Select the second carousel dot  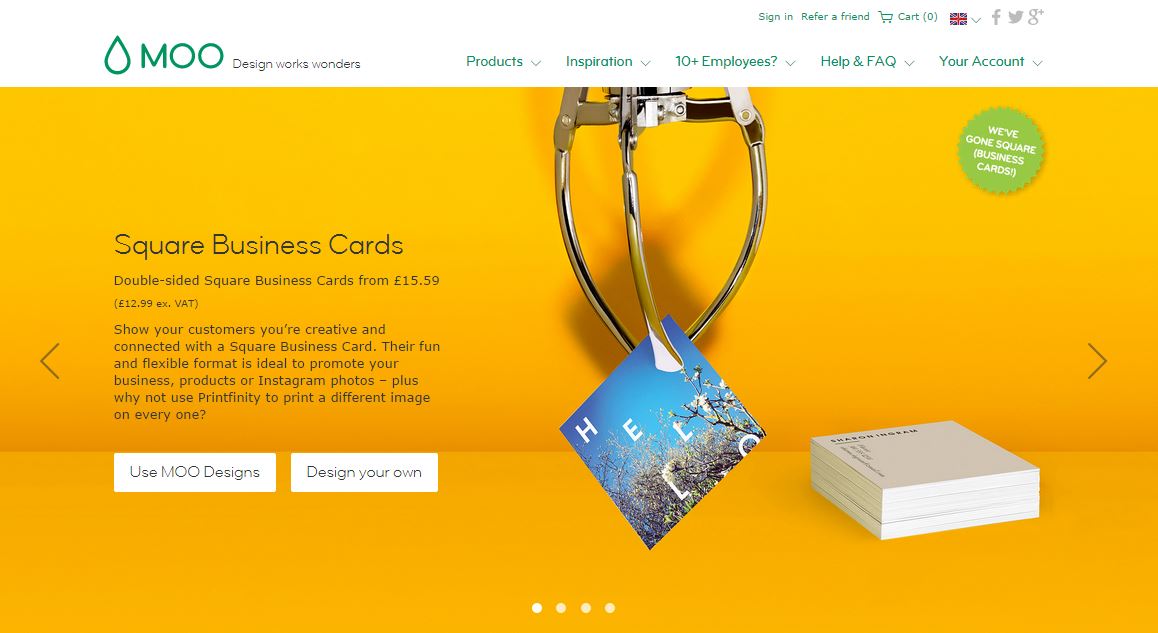[x=561, y=608]
